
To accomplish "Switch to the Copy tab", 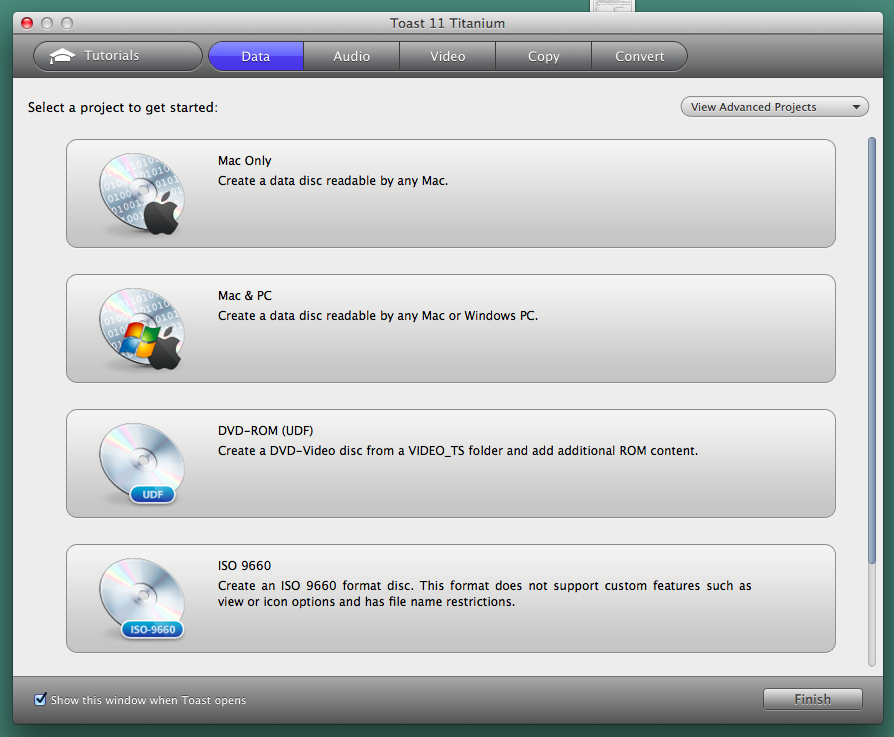I will pos(543,56).
